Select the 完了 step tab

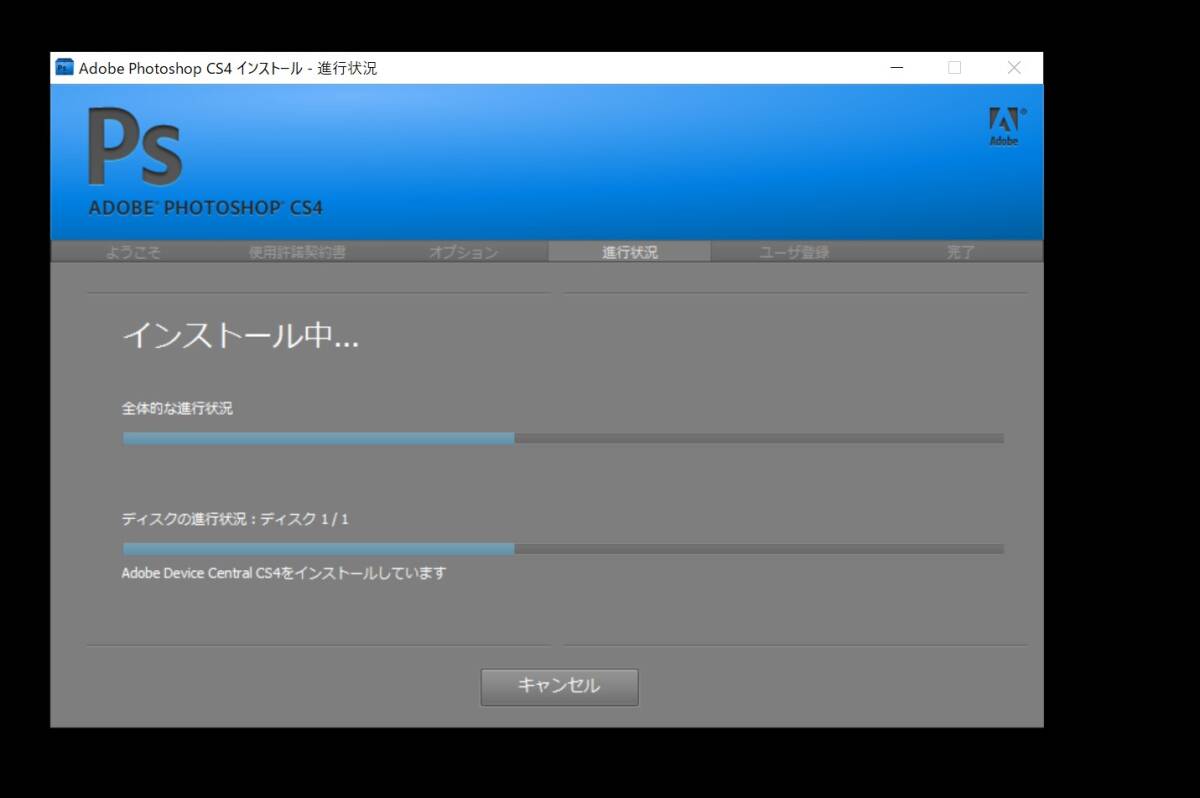pos(960,252)
